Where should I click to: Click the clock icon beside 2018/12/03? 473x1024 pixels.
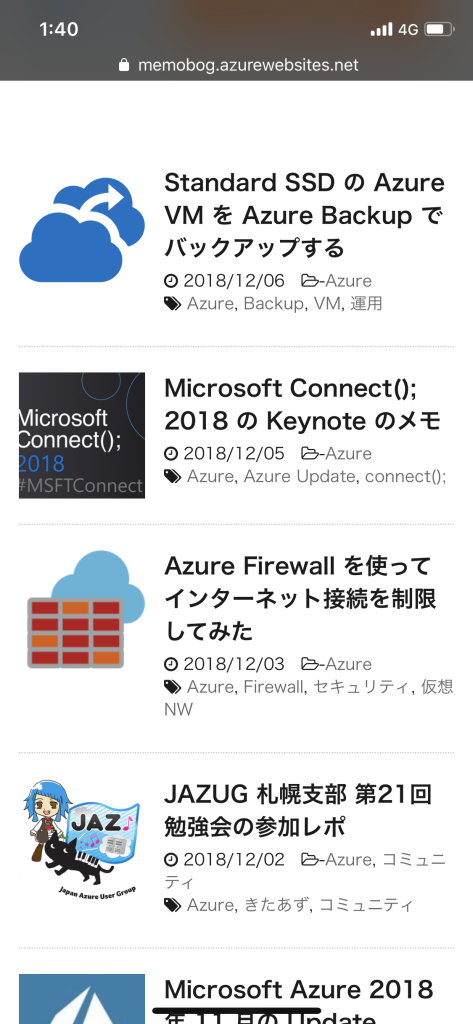(x=171, y=664)
